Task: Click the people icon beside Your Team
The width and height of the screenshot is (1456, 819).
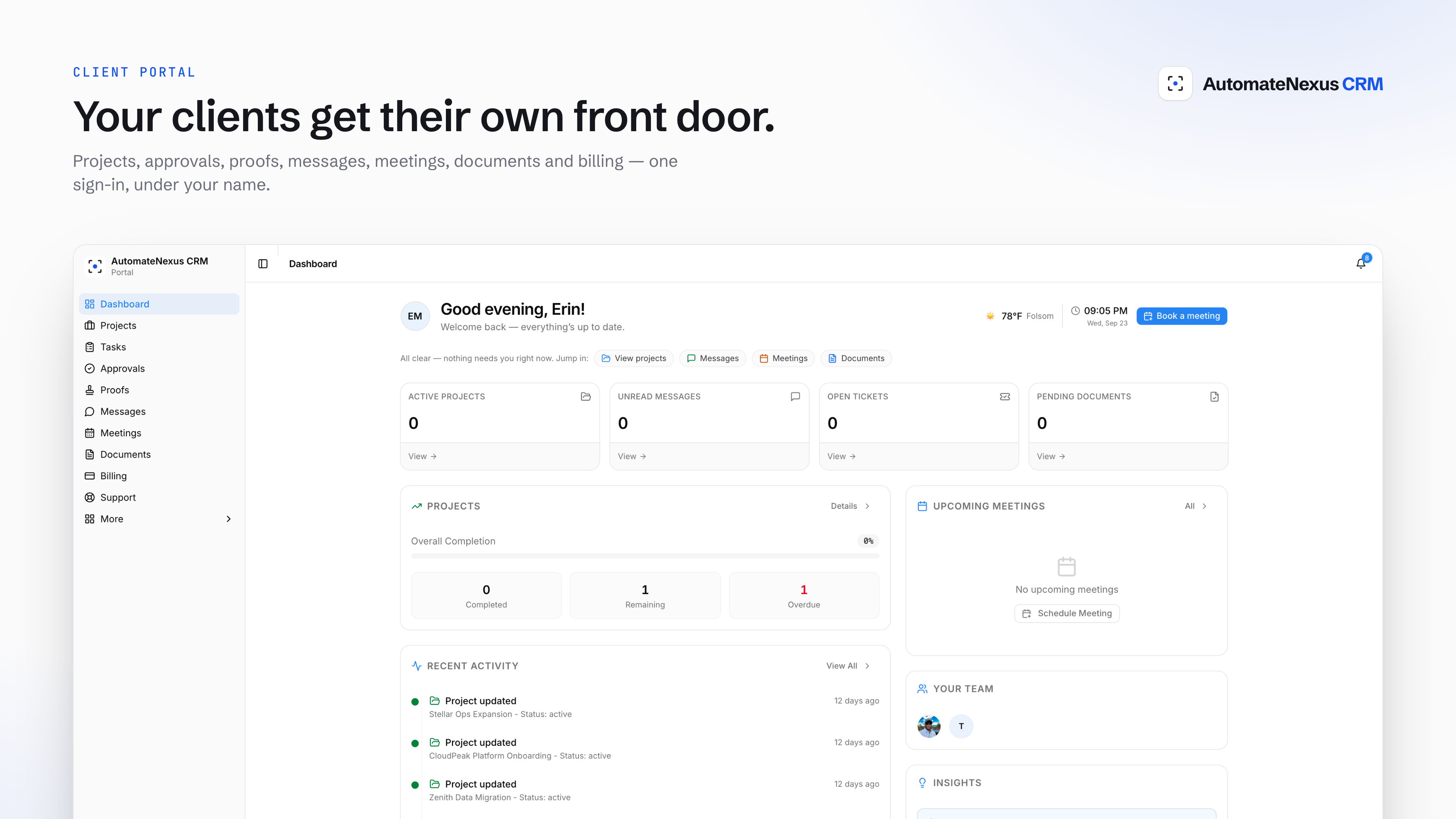Action: [923, 689]
